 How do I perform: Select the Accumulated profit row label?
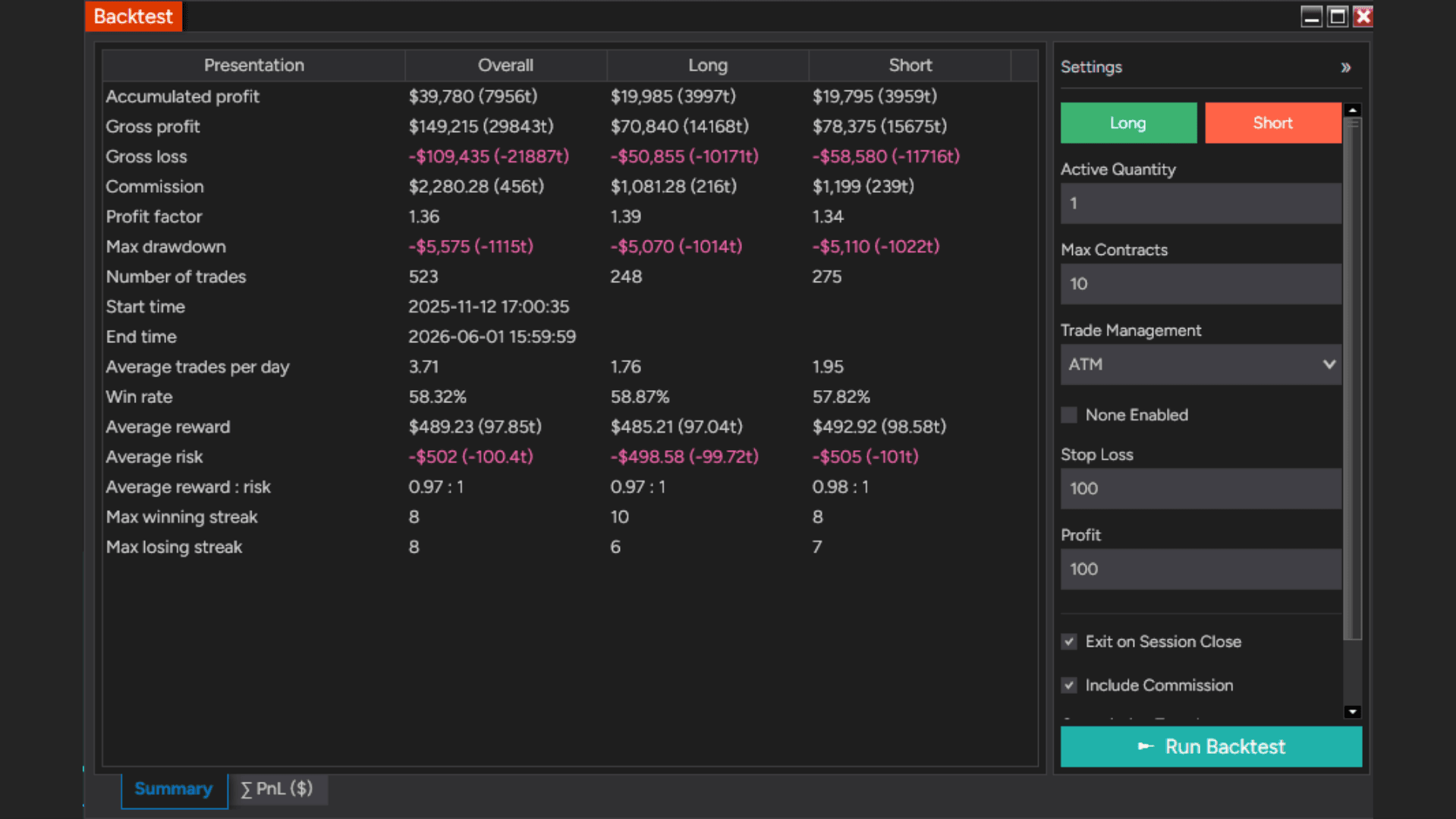click(182, 96)
